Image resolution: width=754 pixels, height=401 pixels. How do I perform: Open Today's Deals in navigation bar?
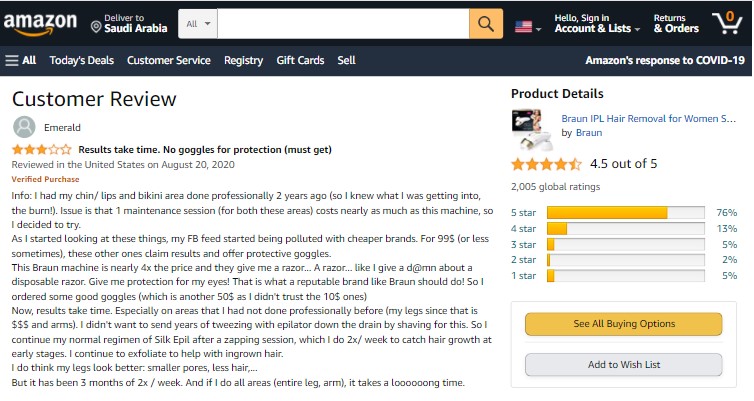tap(81, 60)
